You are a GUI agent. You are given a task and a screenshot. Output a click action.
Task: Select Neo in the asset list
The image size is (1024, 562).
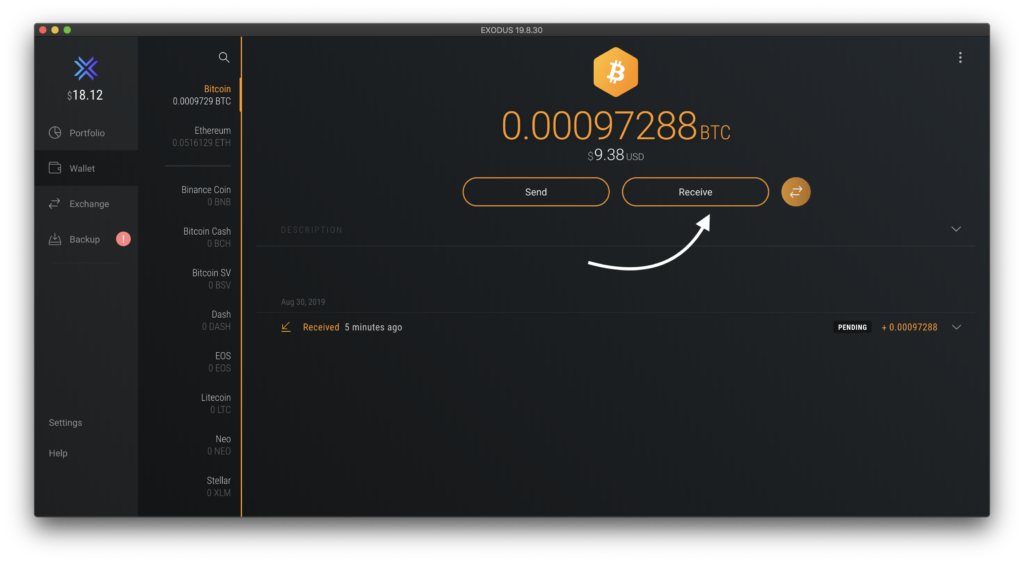[219, 445]
